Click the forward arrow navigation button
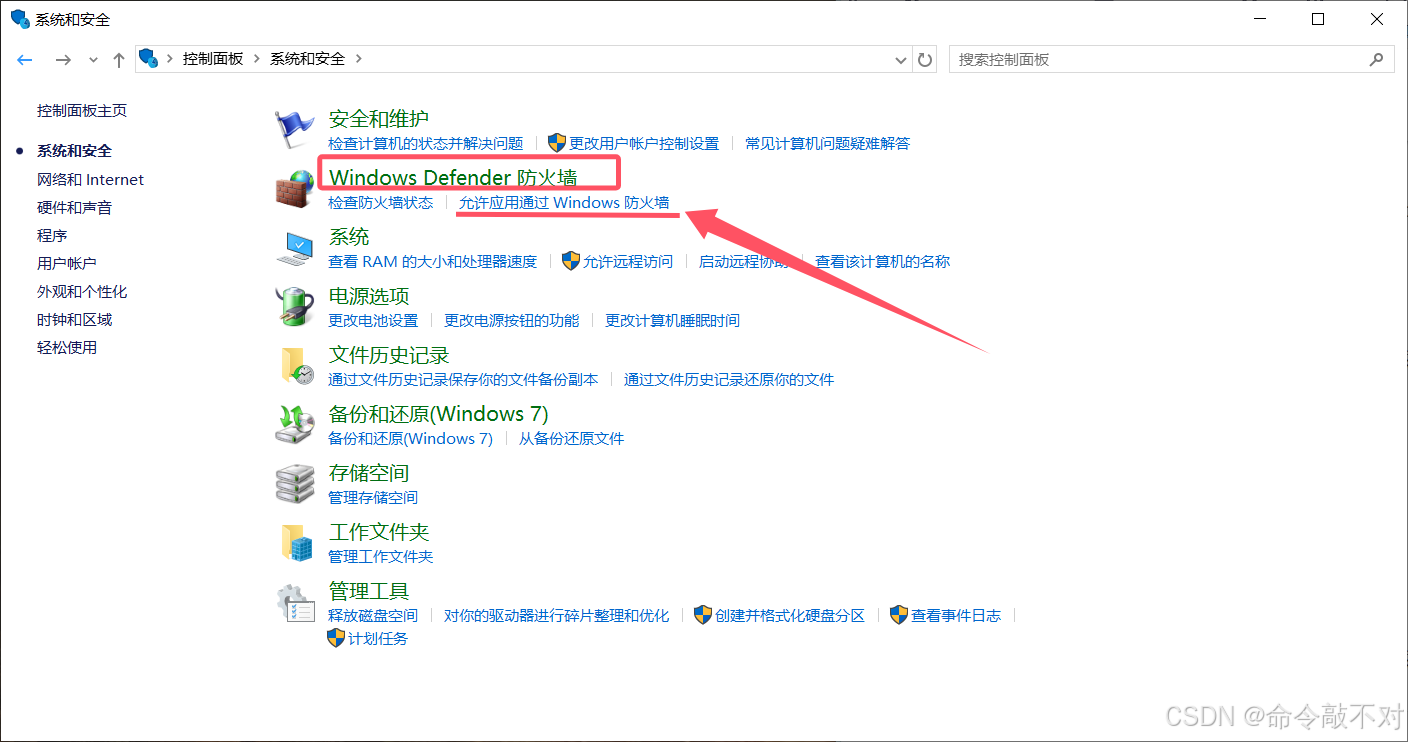The width and height of the screenshot is (1408, 742). pyautogui.click(x=63, y=60)
